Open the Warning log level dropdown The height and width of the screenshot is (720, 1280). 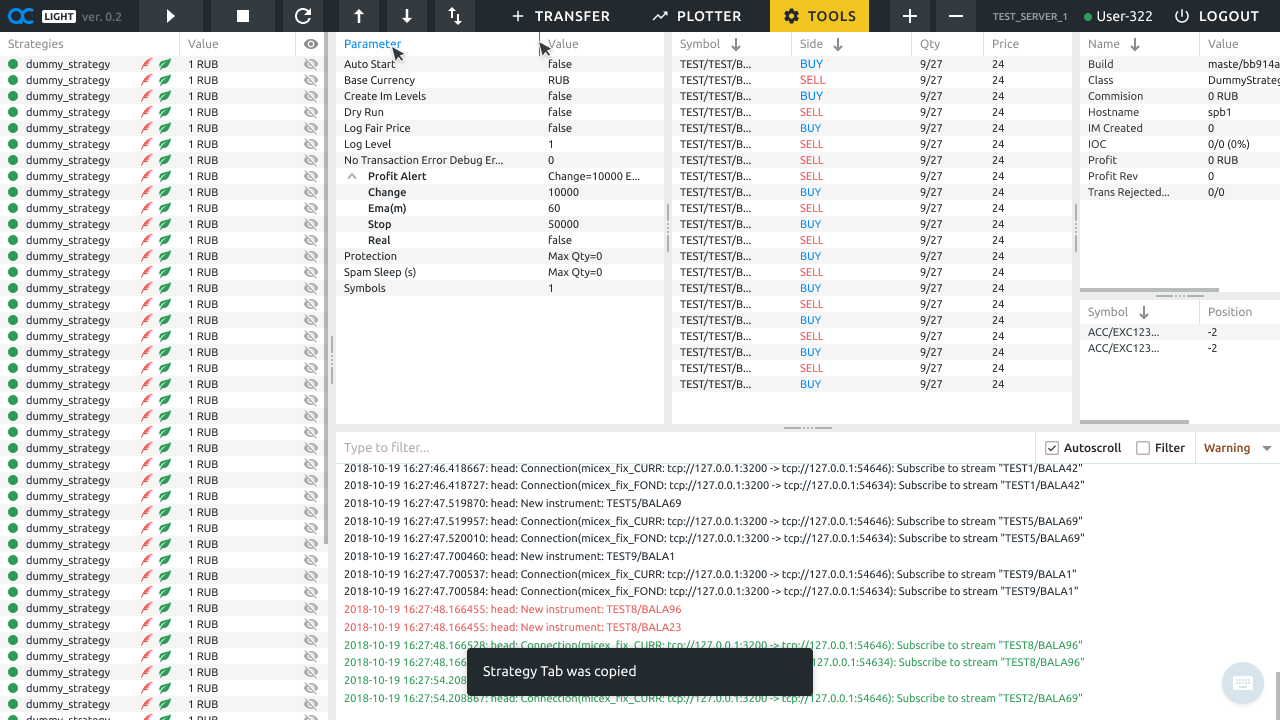pos(1237,448)
